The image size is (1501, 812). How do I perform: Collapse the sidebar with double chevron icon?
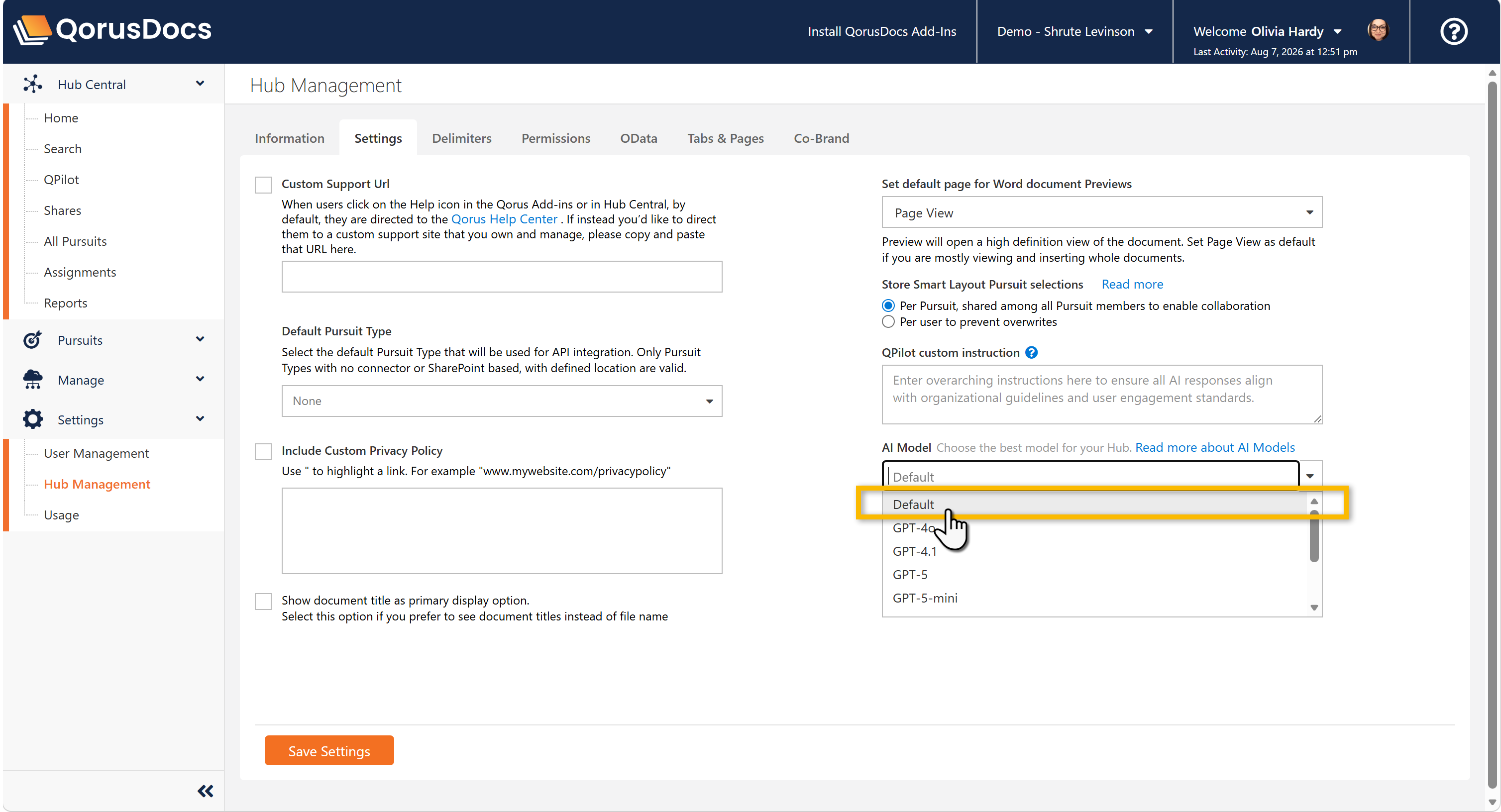205,791
